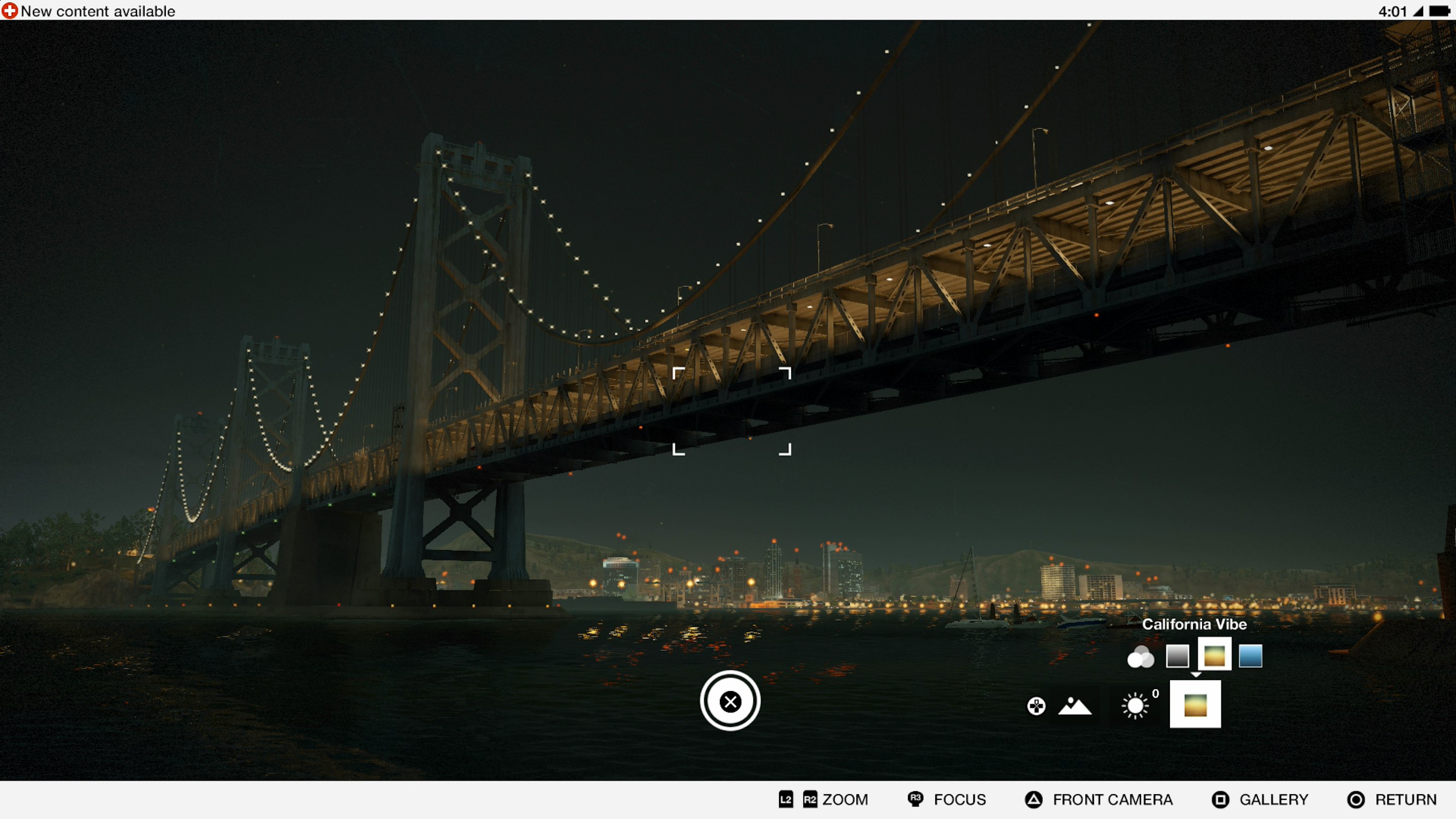Click RETURN to exit the camera
1456x819 pixels.
tap(1405, 800)
